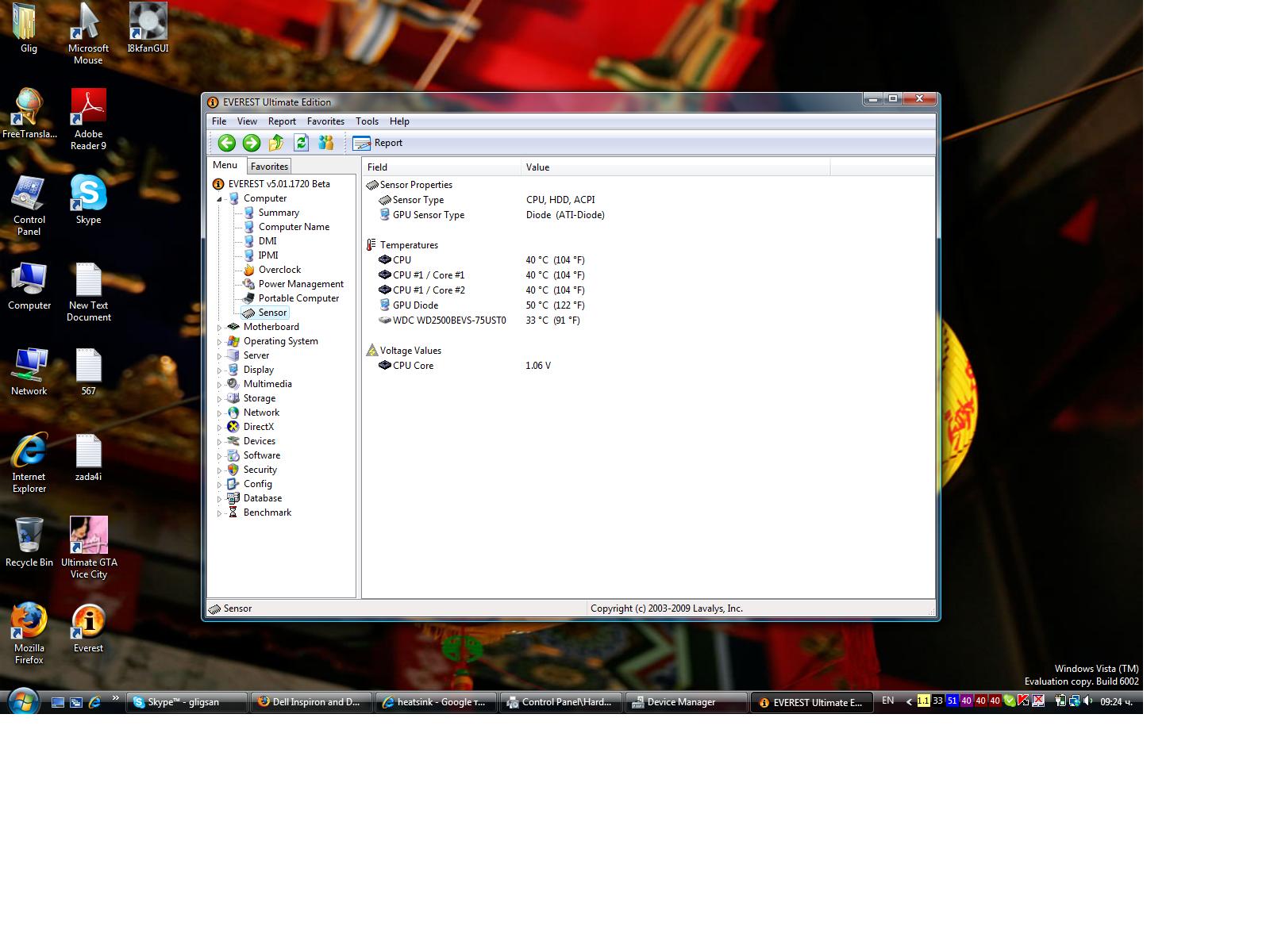Image resolution: width=1270 pixels, height=952 pixels.
Task: Expand the Multimedia tree node
Action: (x=220, y=385)
